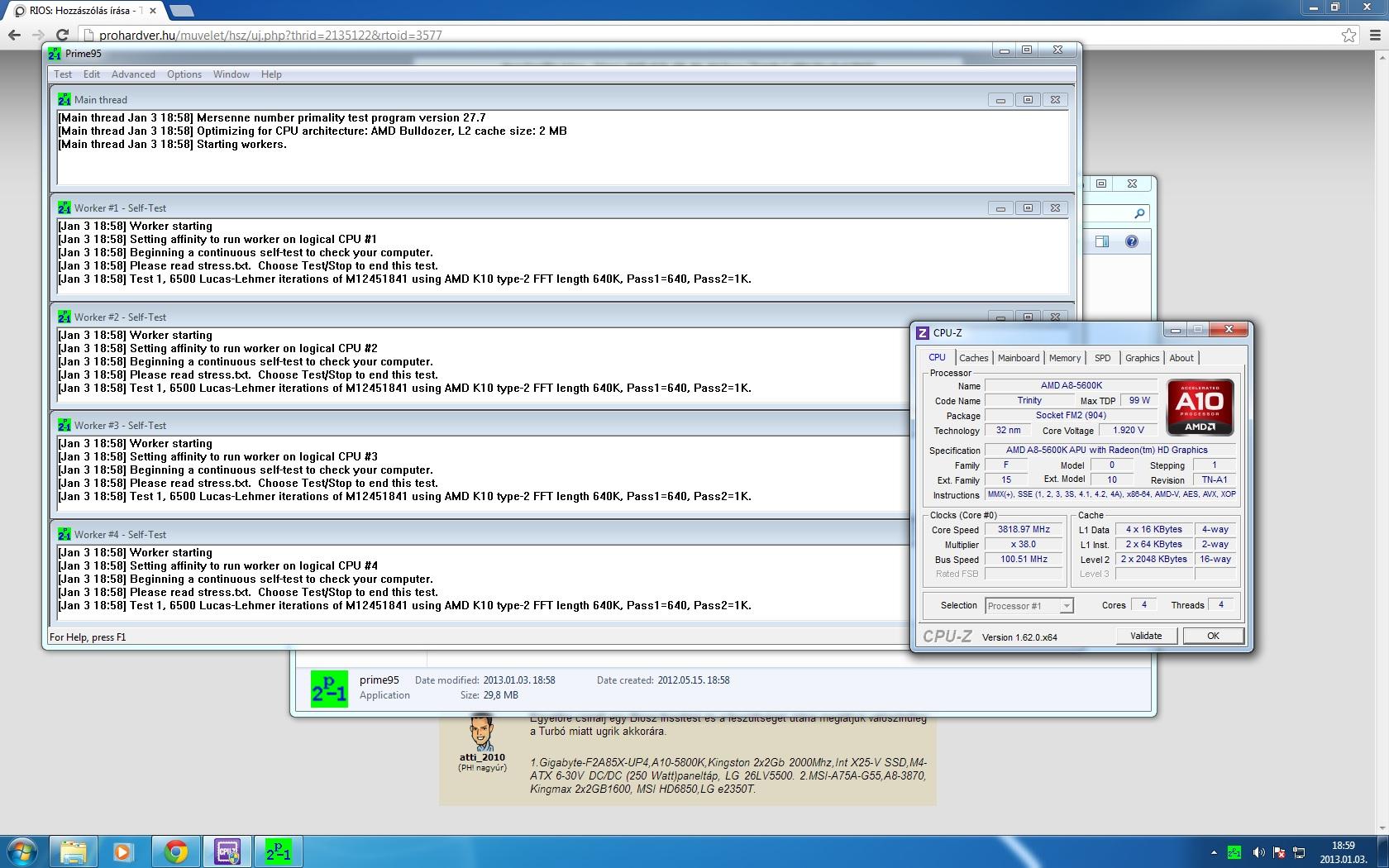
Task: Click the Validate button in CPU-Z
Action: [x=1145, y=636]
